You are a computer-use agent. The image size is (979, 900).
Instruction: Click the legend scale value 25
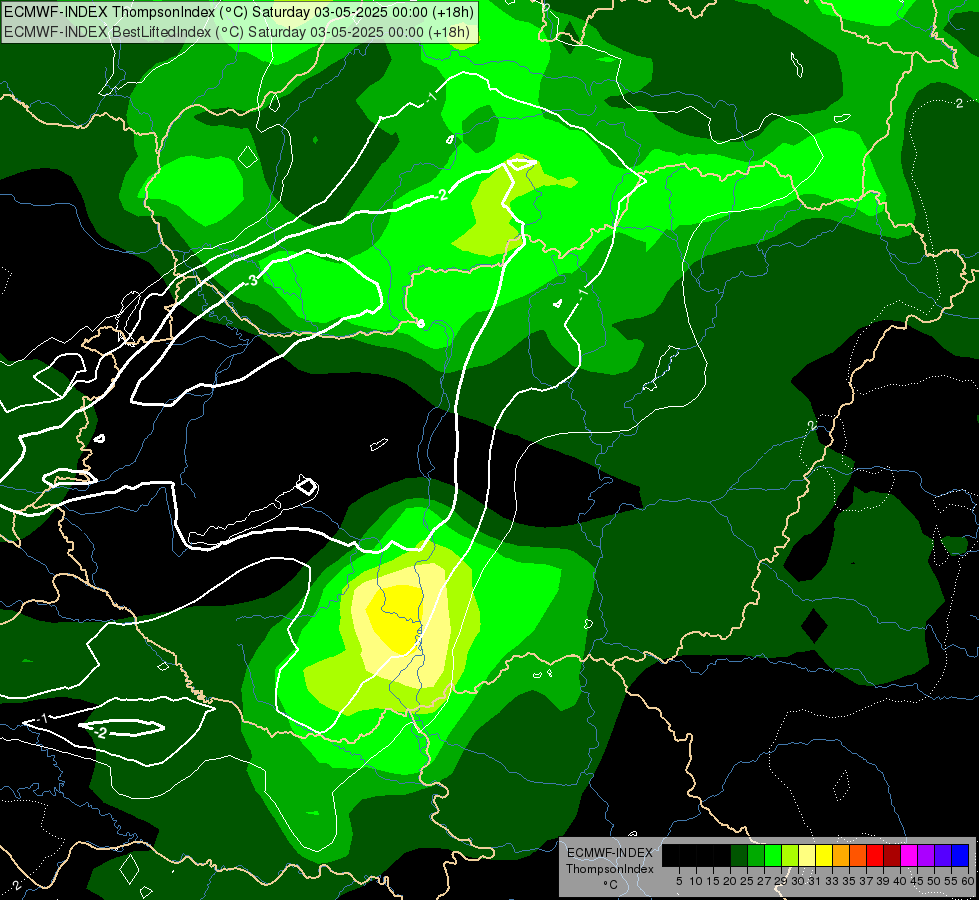(x=747, y=881)
